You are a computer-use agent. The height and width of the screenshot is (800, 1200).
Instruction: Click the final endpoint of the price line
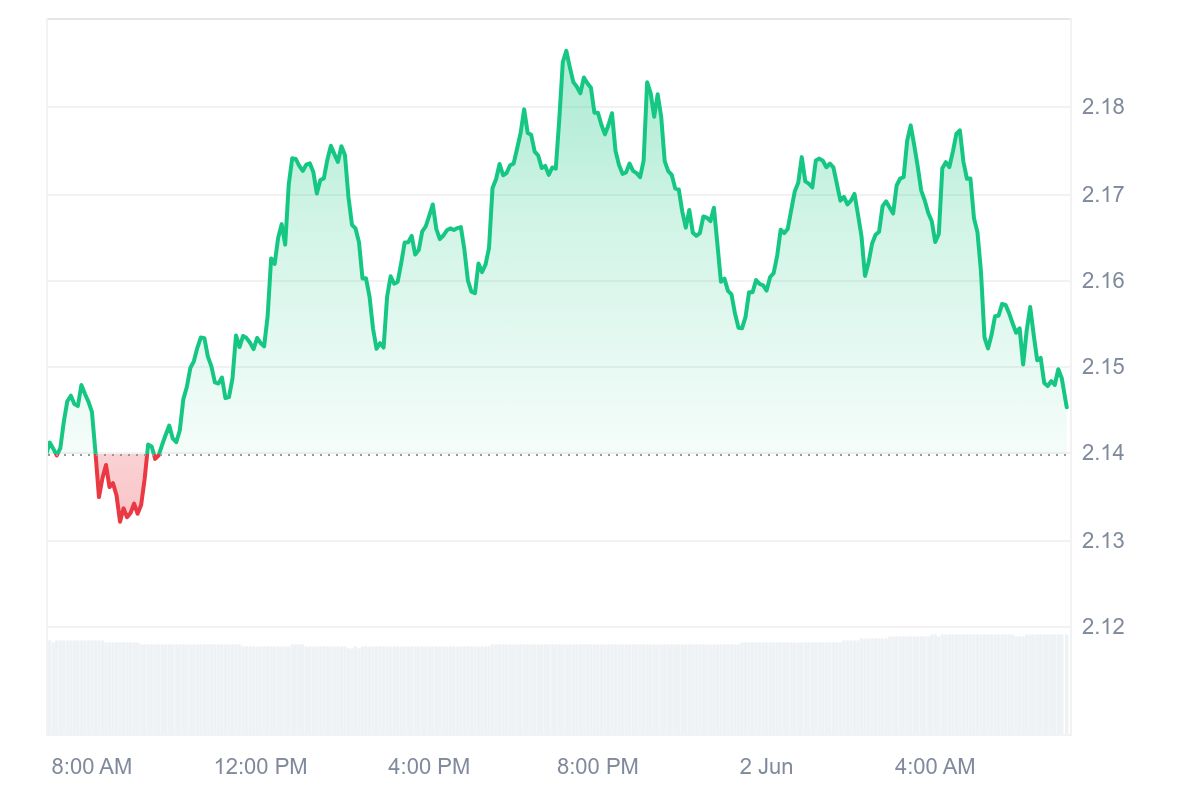click(1067, 407)
